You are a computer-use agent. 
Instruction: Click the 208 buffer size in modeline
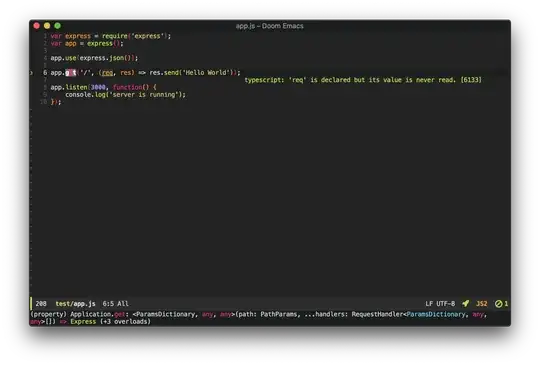pos(41,303)
